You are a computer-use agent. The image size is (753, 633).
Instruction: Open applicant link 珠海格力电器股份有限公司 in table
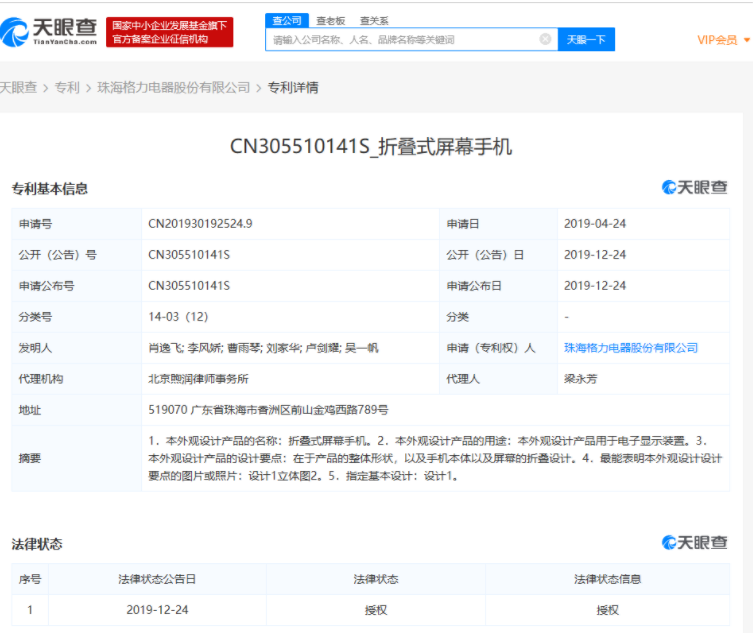(x=631, y=348)
